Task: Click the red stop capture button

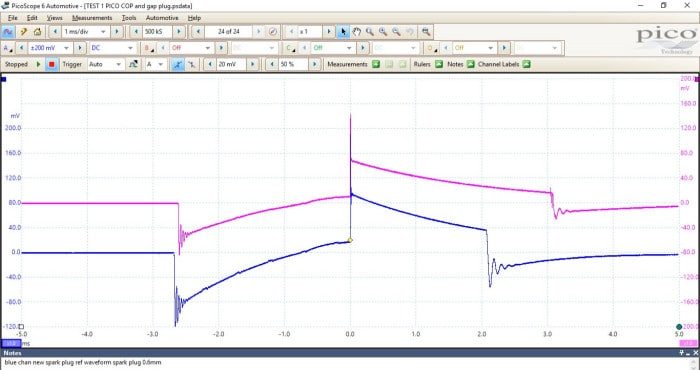Action: [x=51, y=64]
